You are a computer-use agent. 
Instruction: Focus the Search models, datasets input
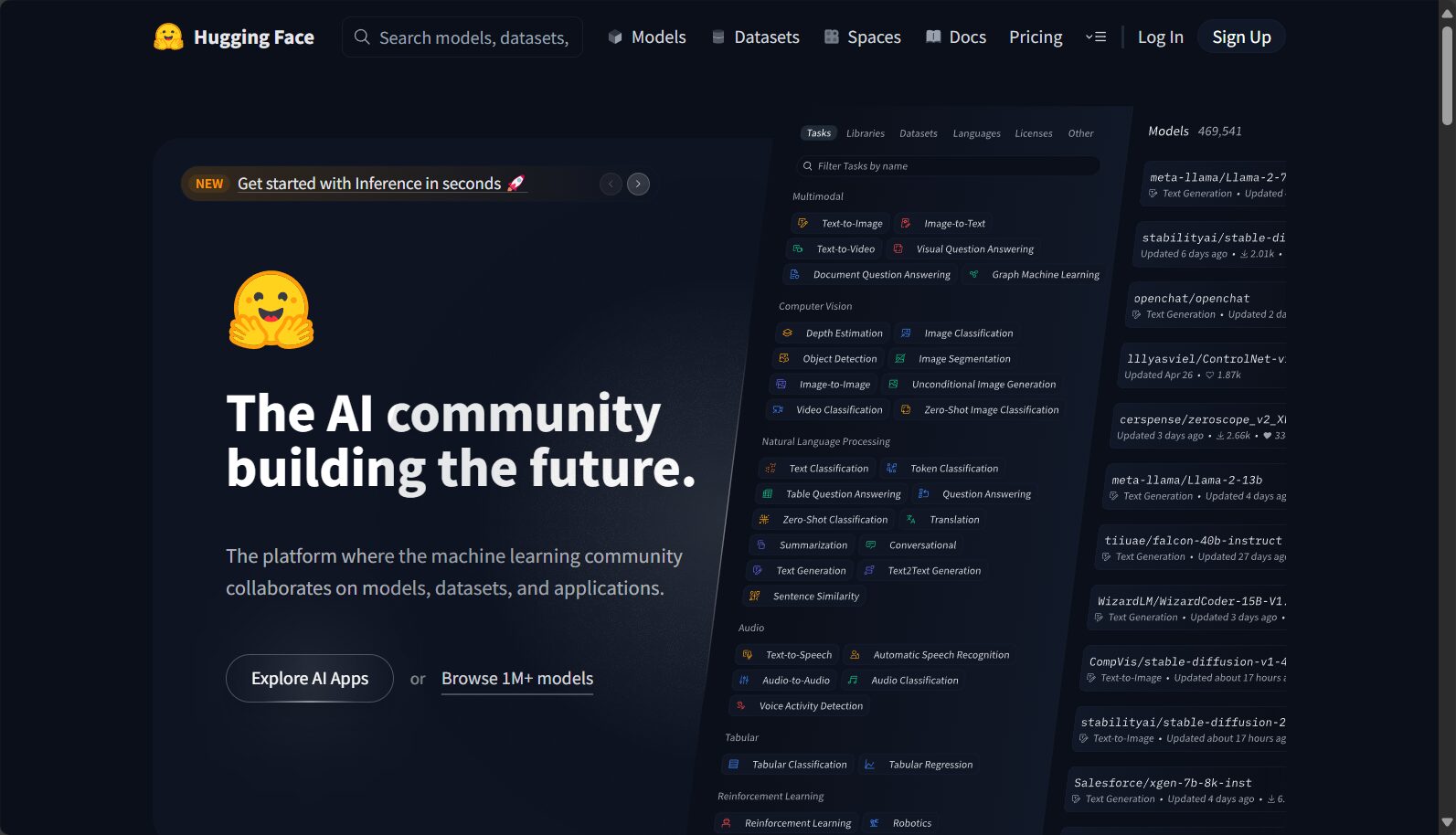coord(462,37)
